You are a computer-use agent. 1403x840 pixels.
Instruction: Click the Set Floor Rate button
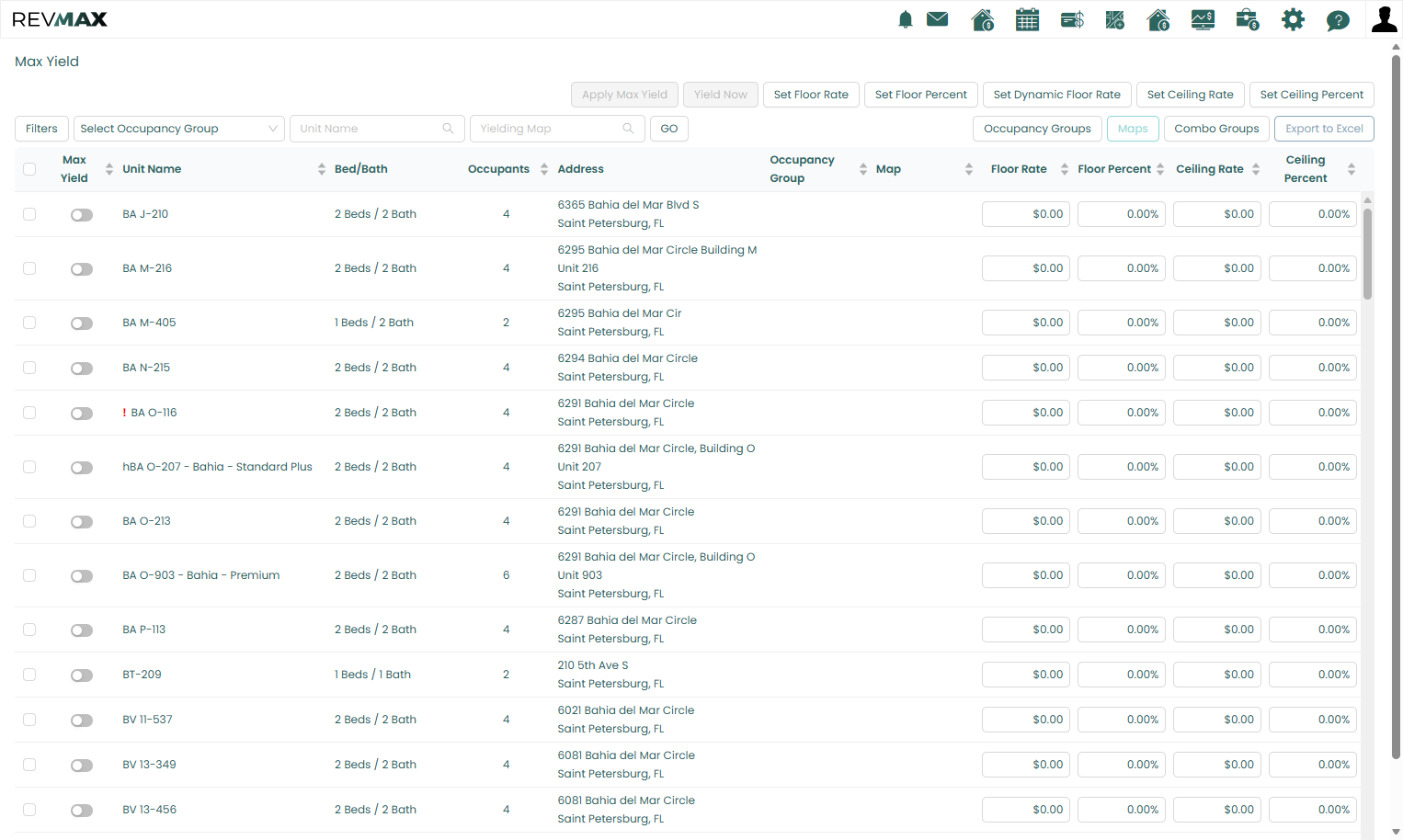tap(811, 95)
